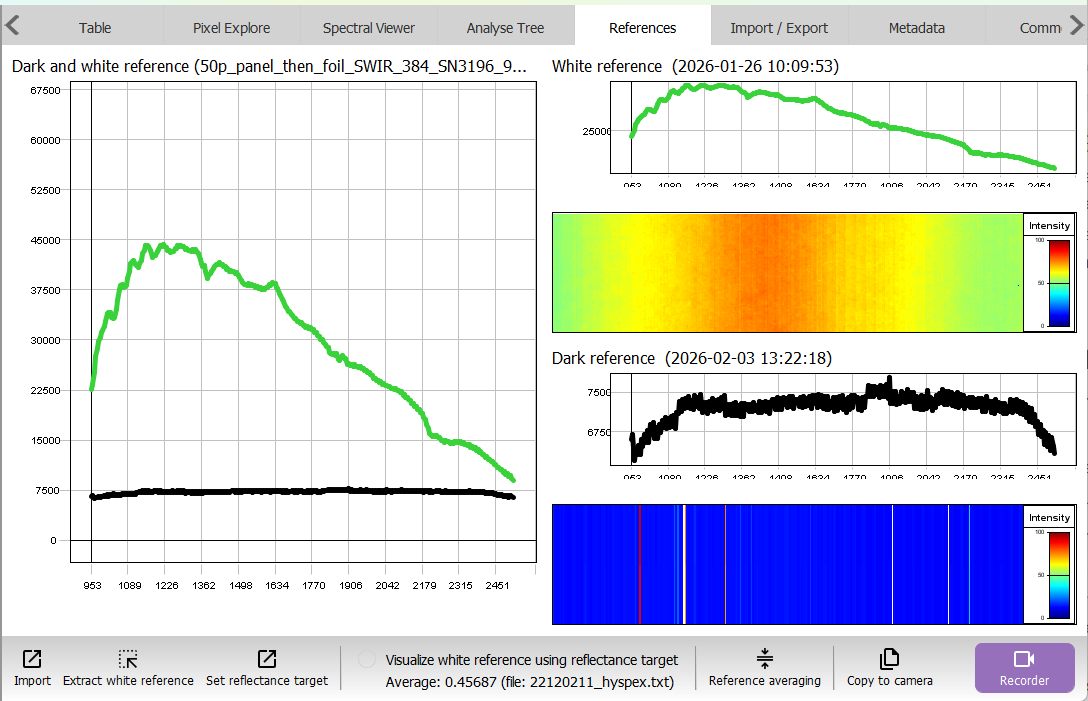Image resolution: width=1088 pixels, height=701 pixels.
Task: Switch to the Metadata tab
Action: (916, 28)
